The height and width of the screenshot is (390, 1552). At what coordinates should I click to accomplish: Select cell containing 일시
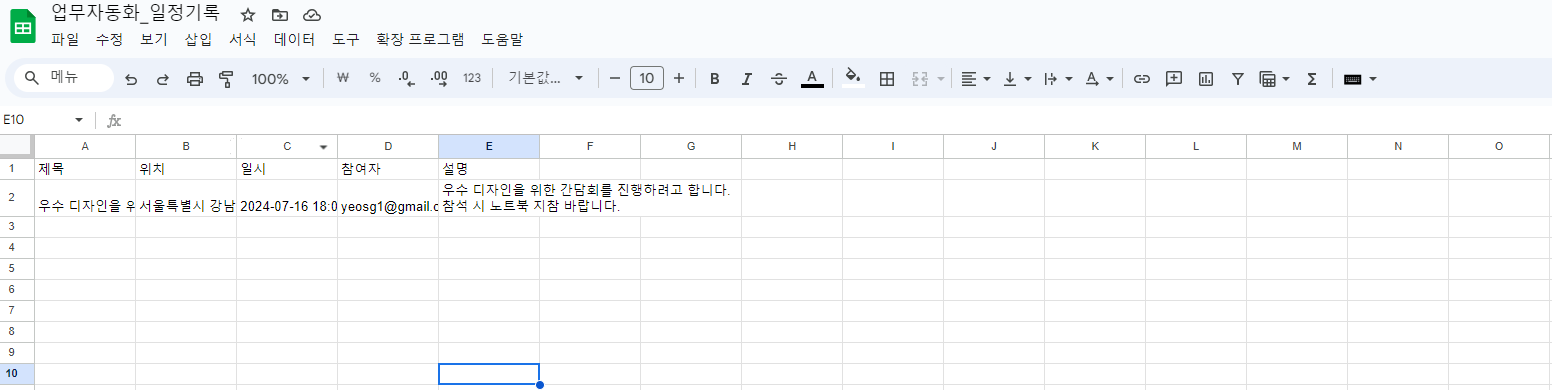point(287,168)
